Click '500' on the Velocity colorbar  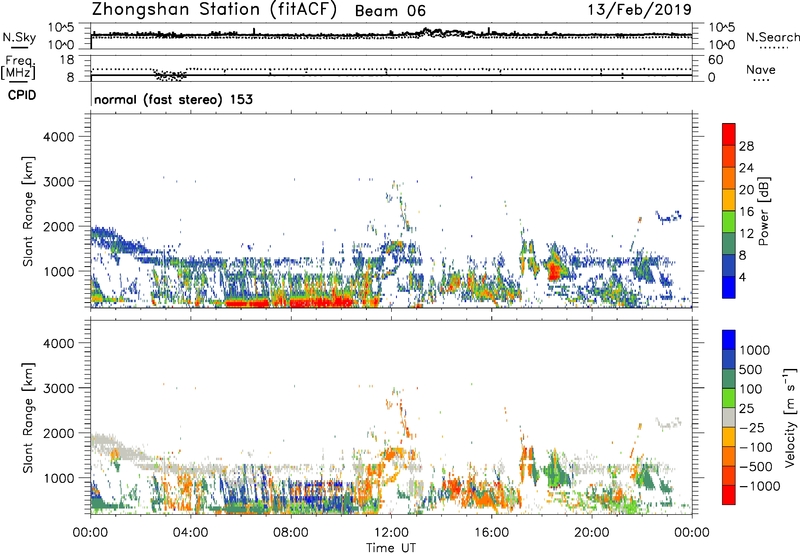(751, 369)
